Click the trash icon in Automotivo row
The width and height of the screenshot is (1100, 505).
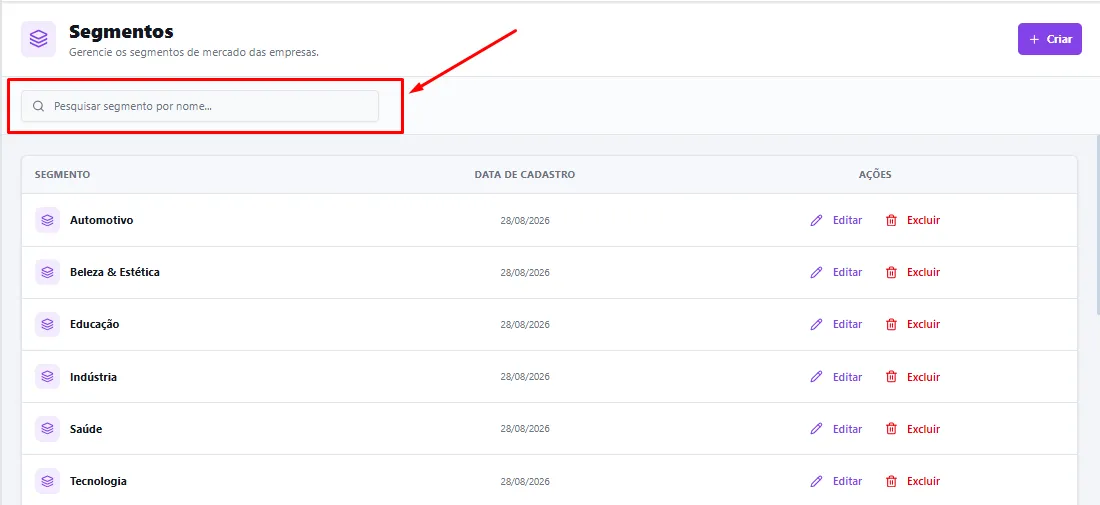click(x=891, y=220)
